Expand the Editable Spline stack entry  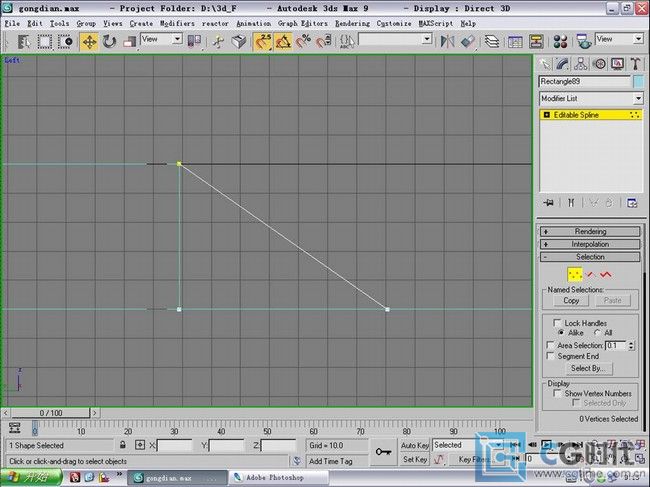[546, 115]
